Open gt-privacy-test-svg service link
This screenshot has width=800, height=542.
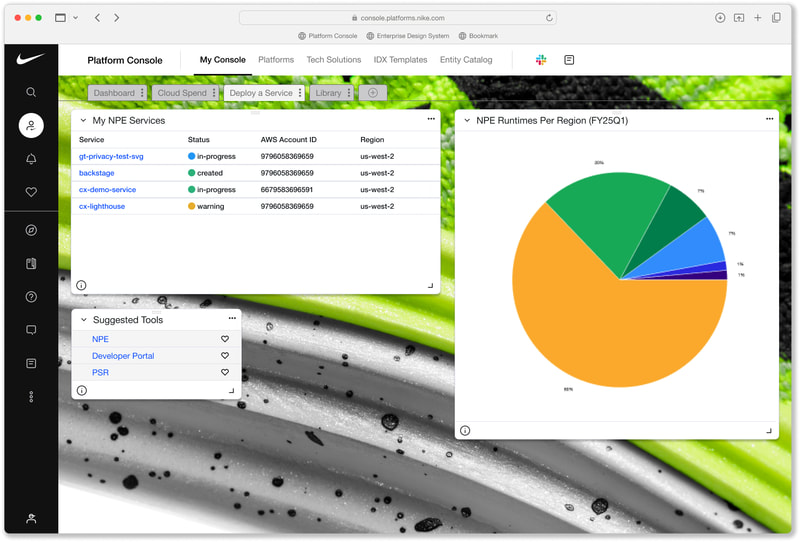111,156
